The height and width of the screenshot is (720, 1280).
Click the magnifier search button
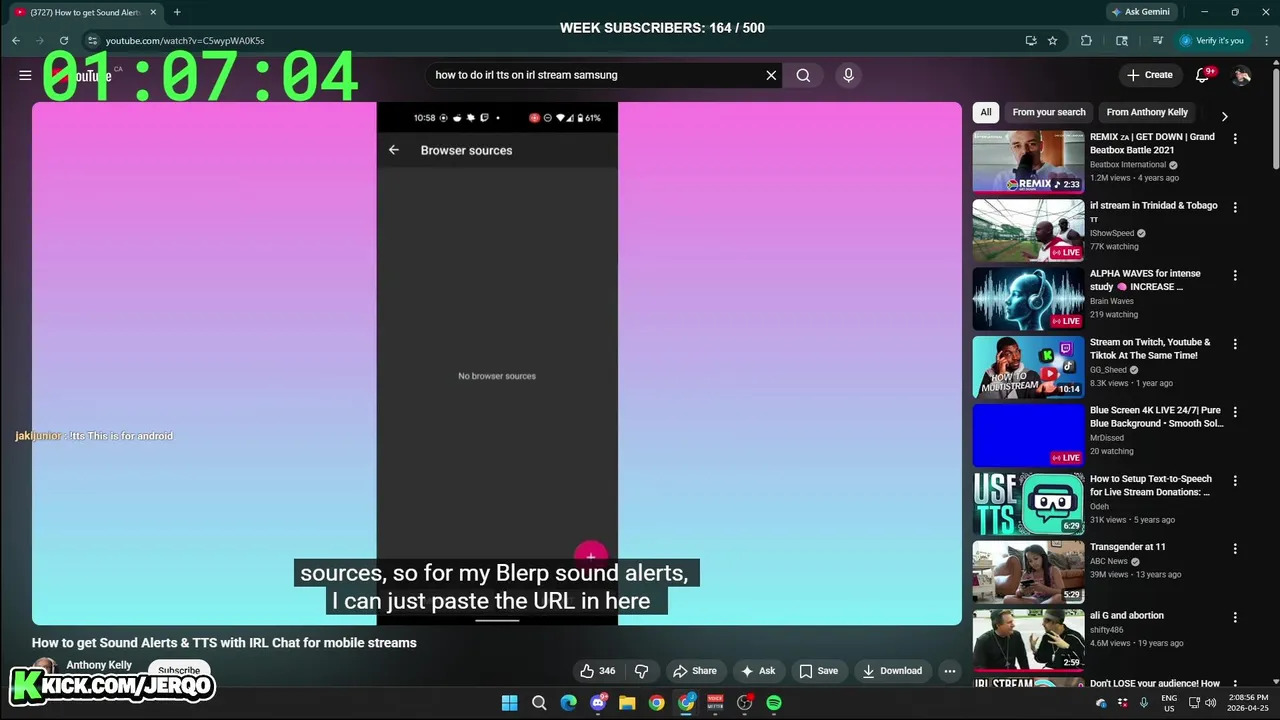pos(803,75)
